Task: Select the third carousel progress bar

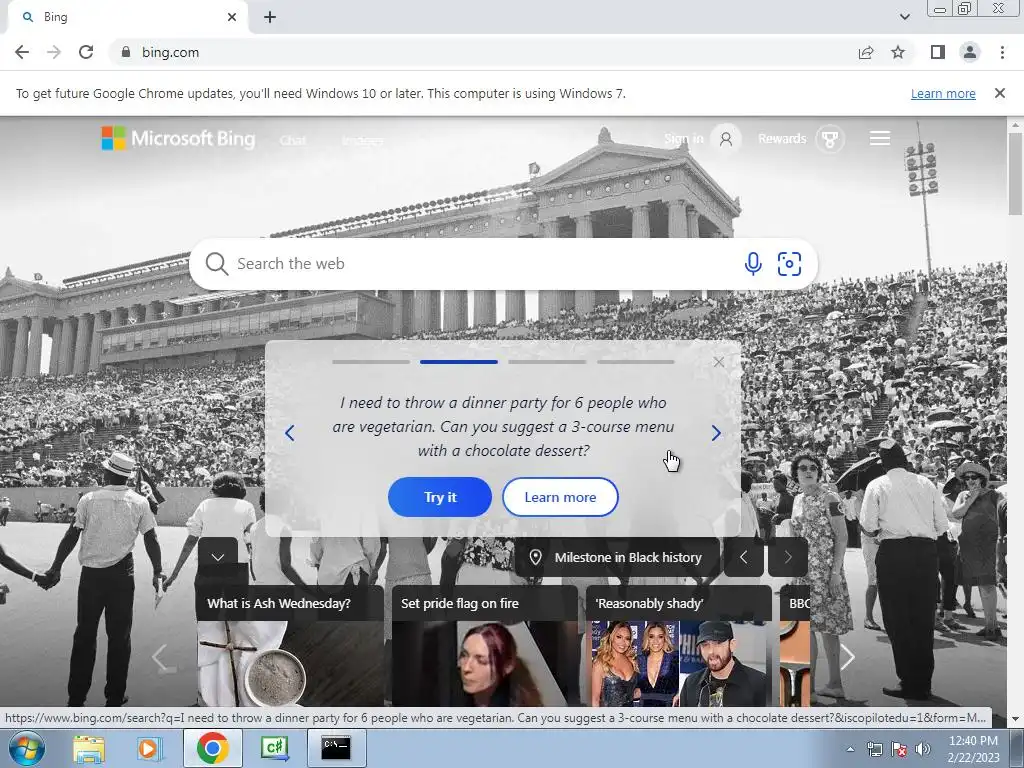Action: click(547, 362)
